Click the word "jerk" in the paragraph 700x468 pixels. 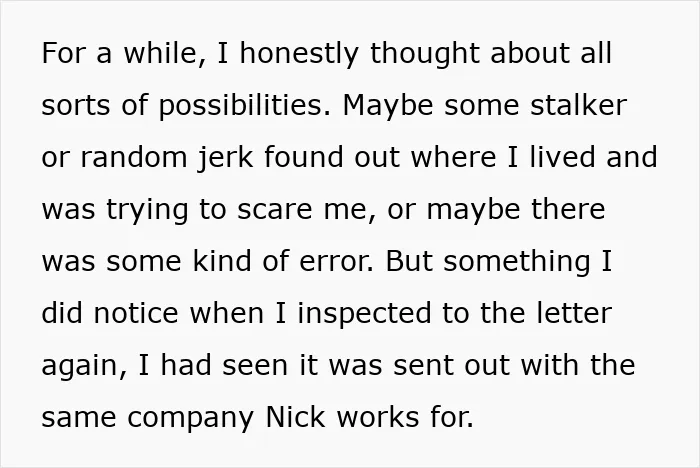(225, 158)
